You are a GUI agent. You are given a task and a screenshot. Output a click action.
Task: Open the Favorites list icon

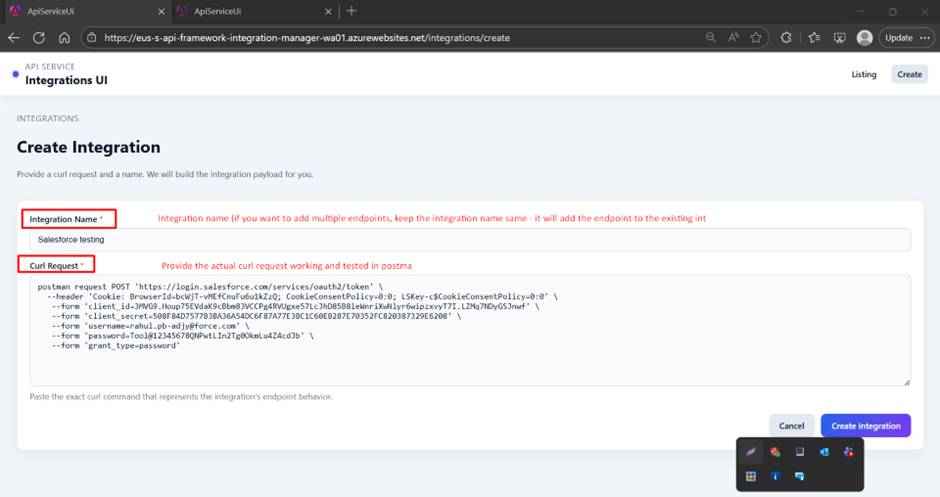(x=814, y=38)
